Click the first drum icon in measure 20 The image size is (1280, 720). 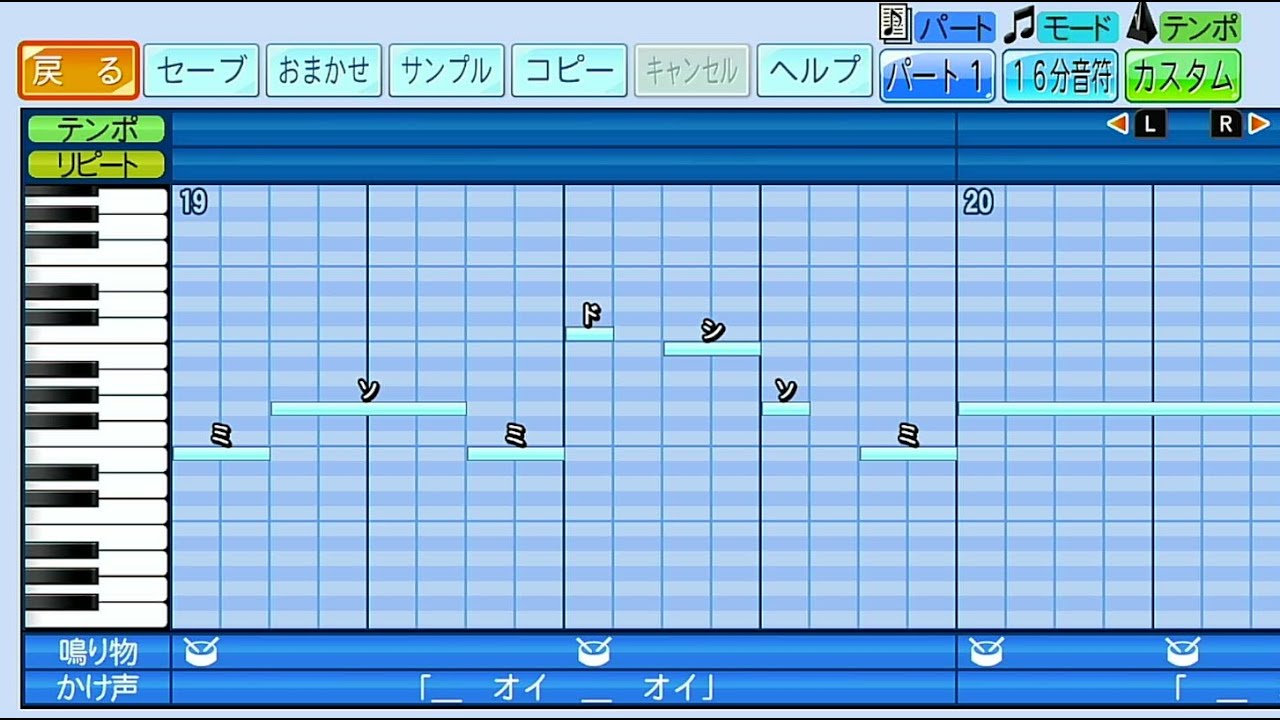987,652
